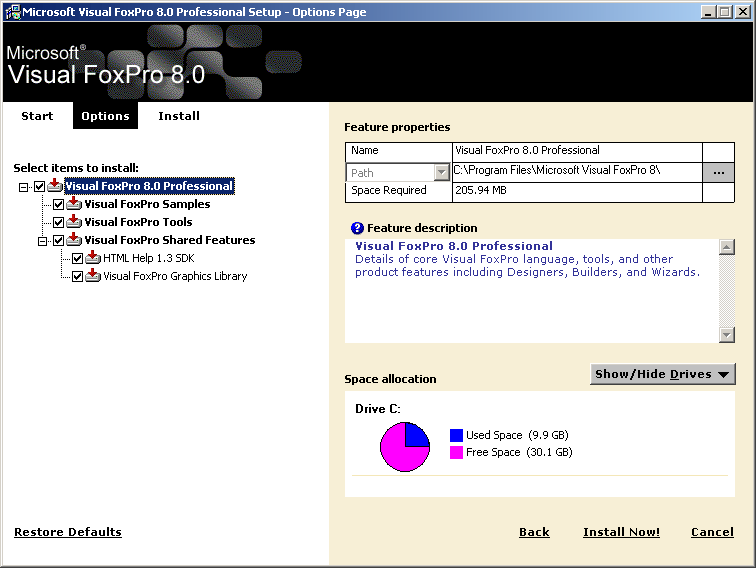This screenshot has height=568, width=756.
Task: Open the Show/Hide Drives dropdown
Action: coord(662,374)
